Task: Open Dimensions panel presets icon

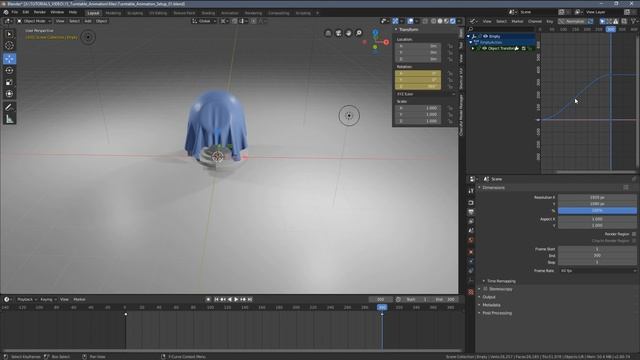Action: point(626,187)
